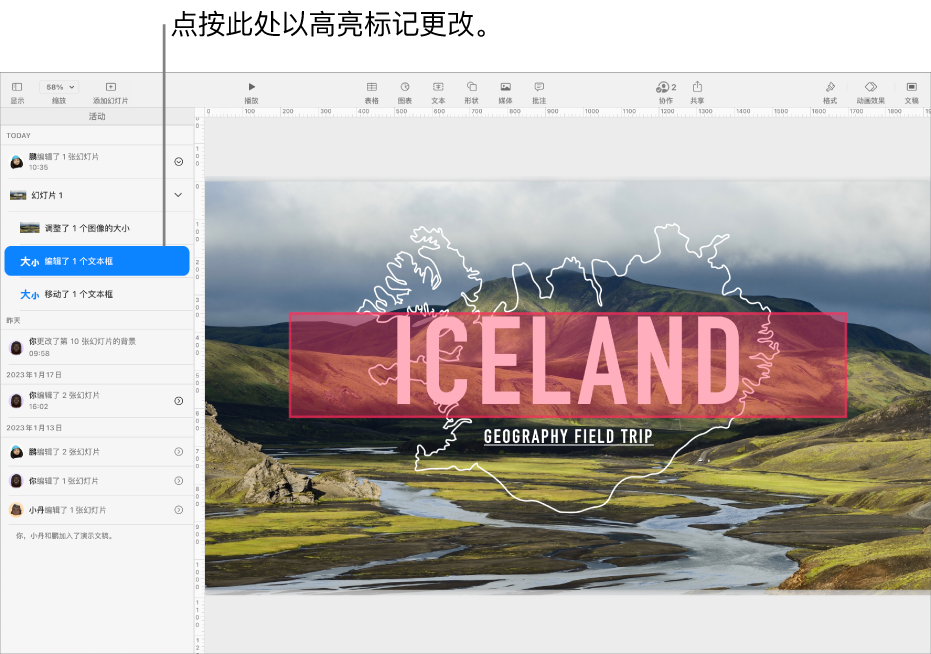Click the 2023年1月17日 date label
Screen dimensions: 931x654
[34, 375]
